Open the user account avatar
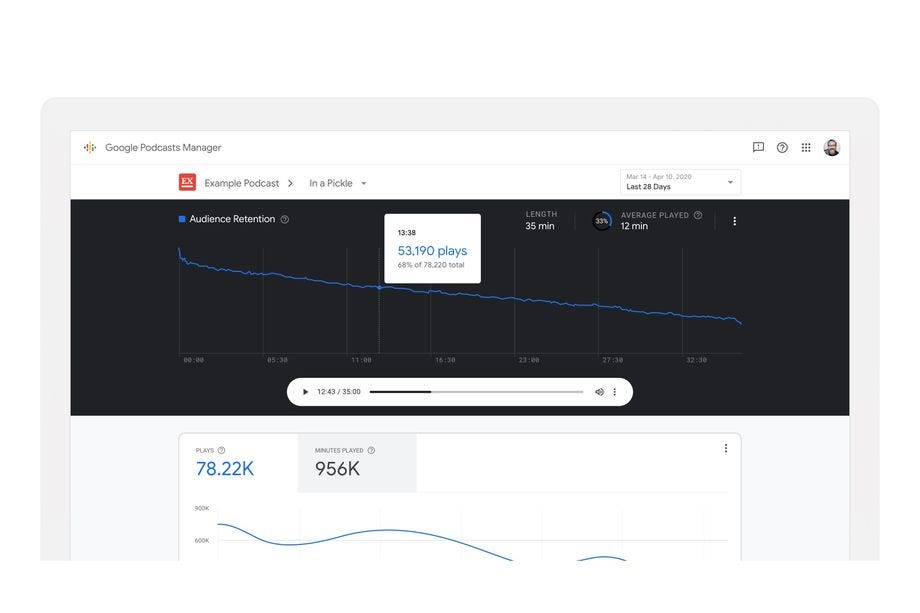 (831, 147)
